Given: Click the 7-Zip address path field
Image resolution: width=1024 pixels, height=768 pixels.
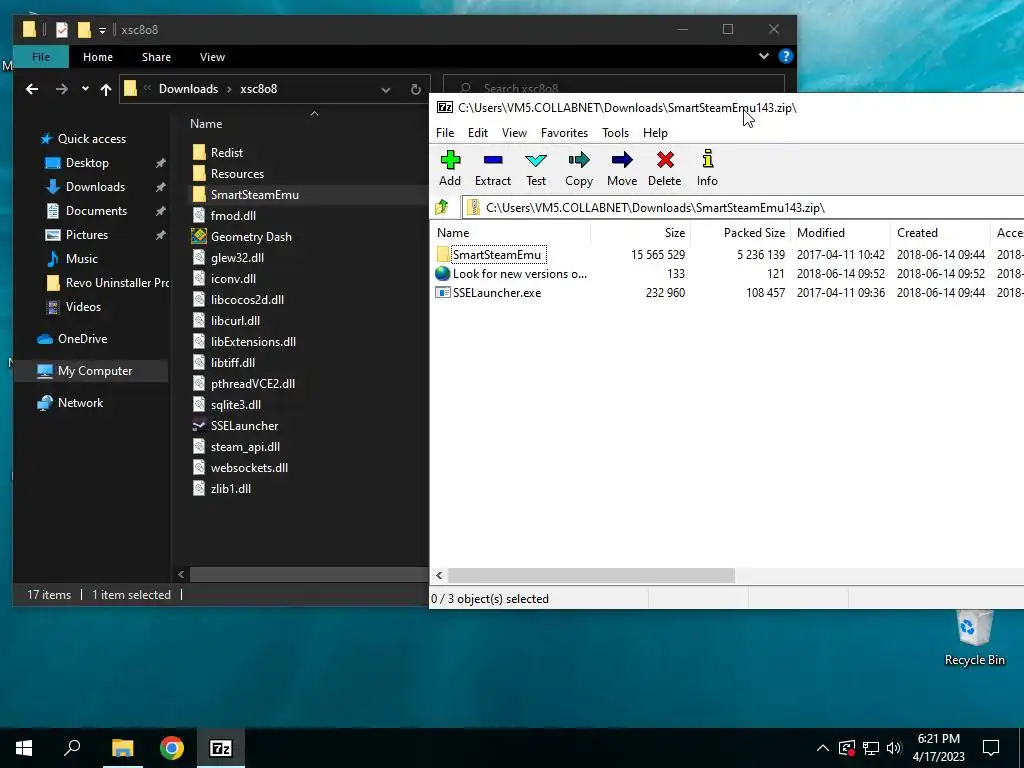Looking at the screenshot, I should 743,208.
